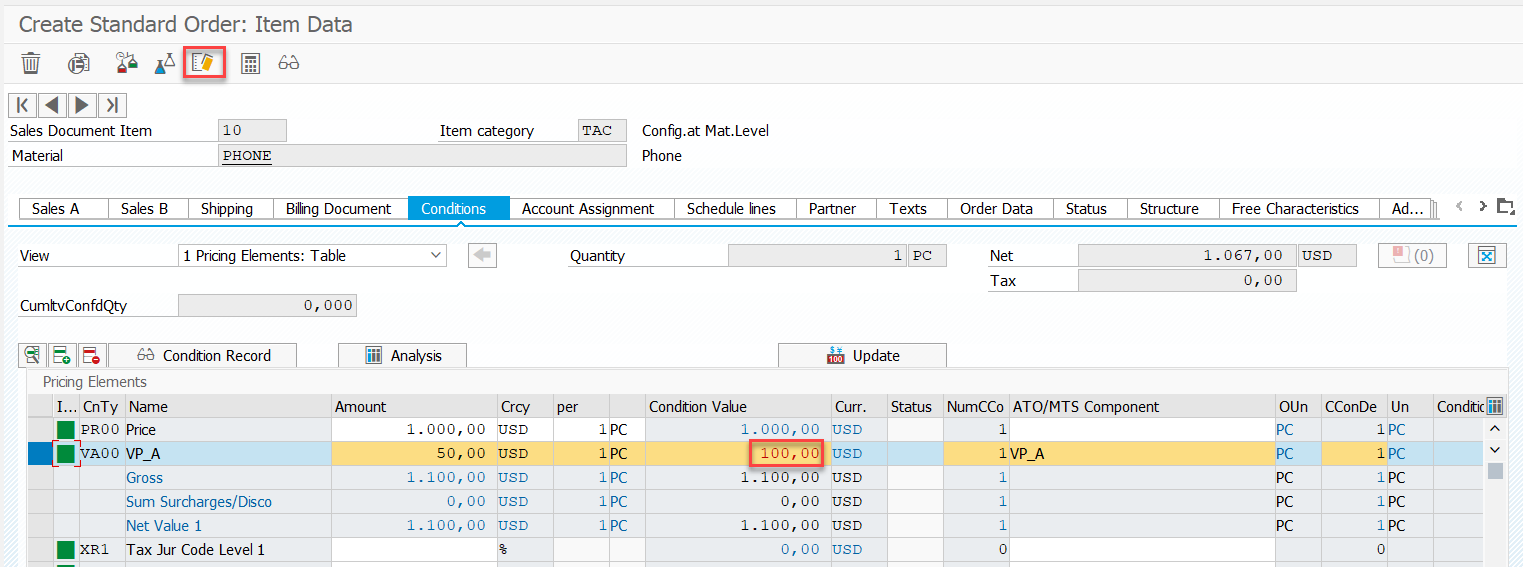This screenshot has height=567, width=1523.
Task: Click the flag (0) button near Net
Action: point(1412,256)
